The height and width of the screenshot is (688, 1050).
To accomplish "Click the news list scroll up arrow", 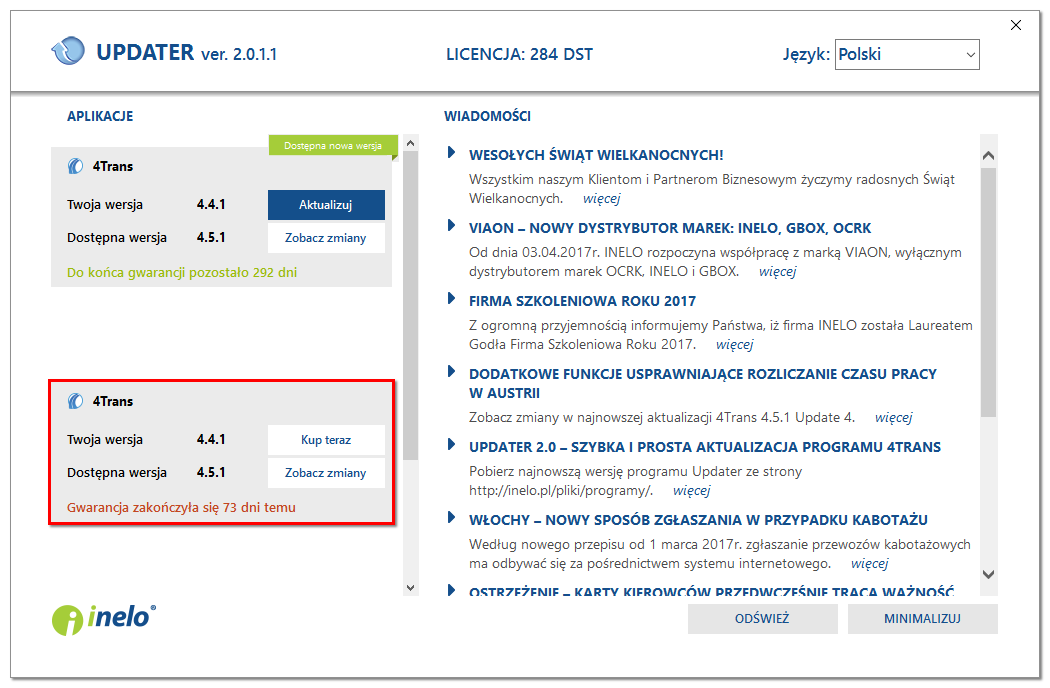I will pyautogui.click(x=988, y=155).
